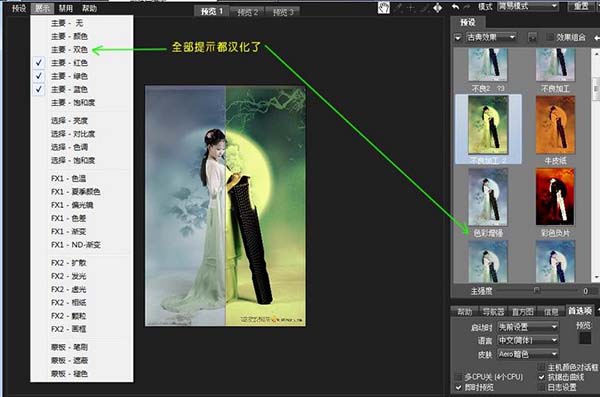Click the greyed eyedropper tool icon

click(x=399, y=8)
